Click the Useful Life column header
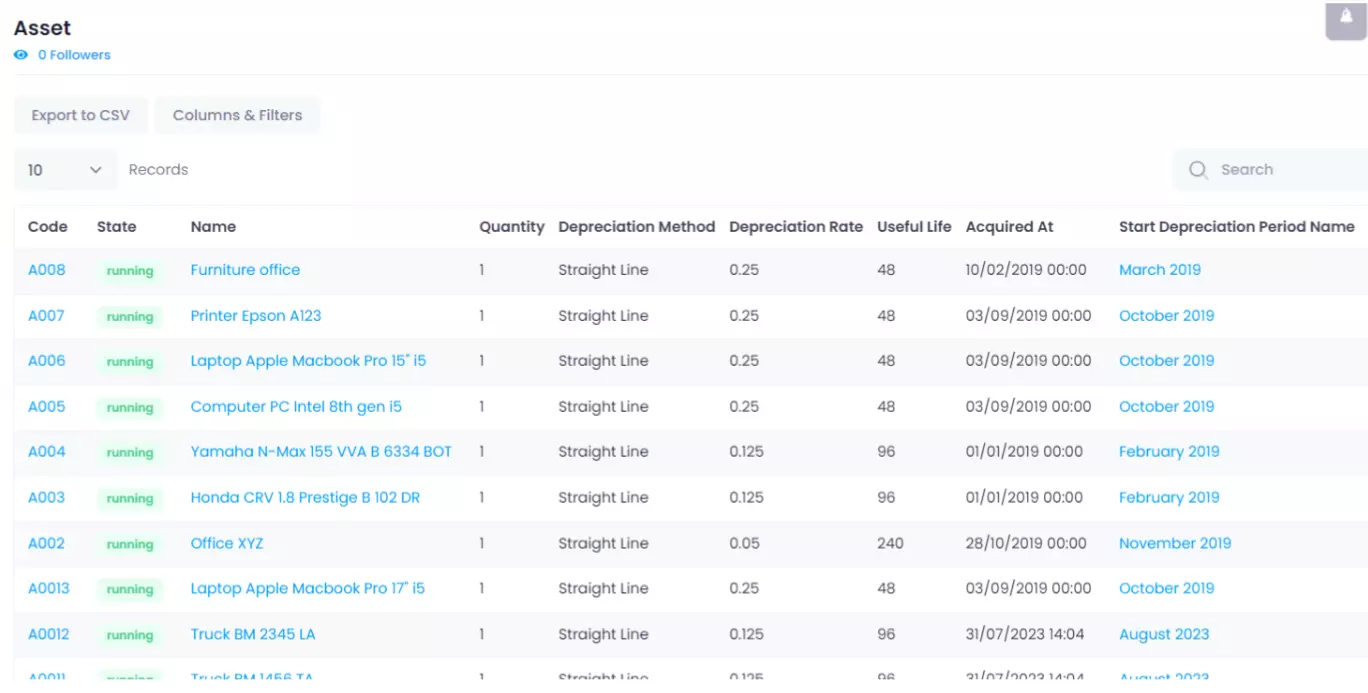This screenshot has width=1368, height=693. click(914, 227)
